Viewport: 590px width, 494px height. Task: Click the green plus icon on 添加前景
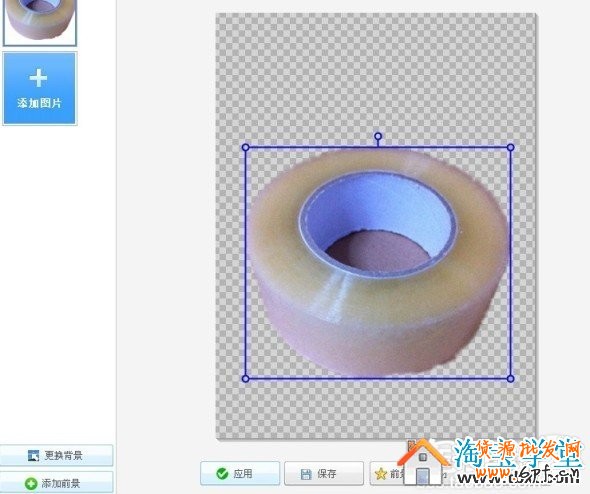pos(31,483)
